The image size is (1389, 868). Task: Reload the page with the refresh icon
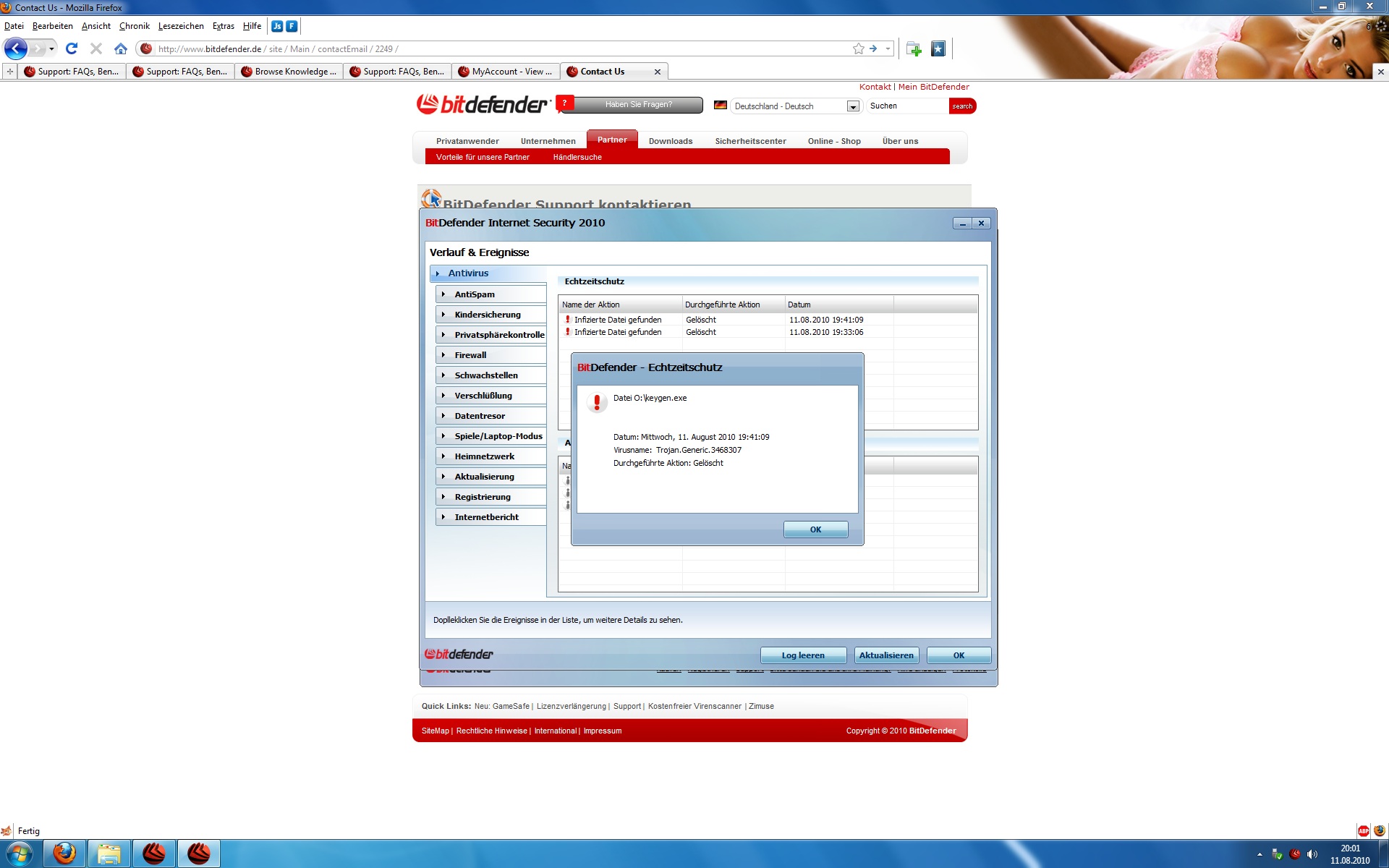[x=71, y=48]
